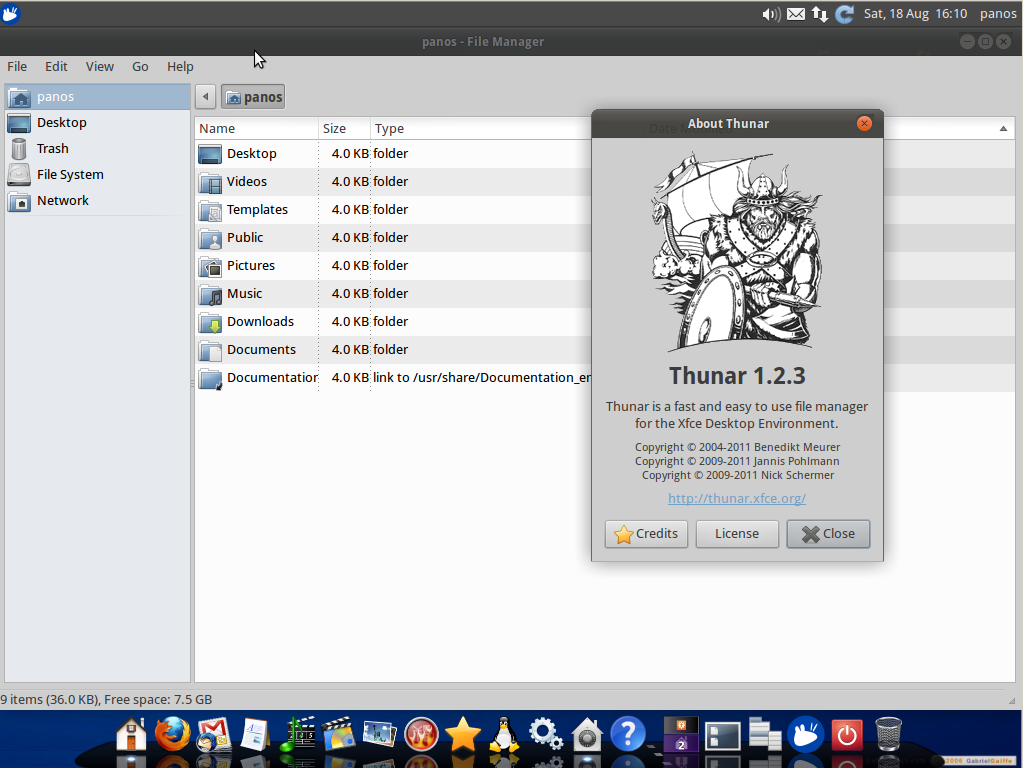Open the document writer dock icon
1023x768 pixels.
[254, 735]
